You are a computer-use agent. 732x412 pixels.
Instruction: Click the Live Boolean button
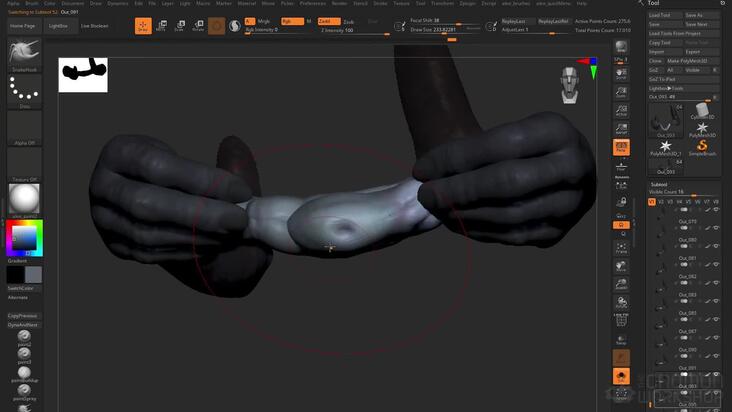coord(94,26)
